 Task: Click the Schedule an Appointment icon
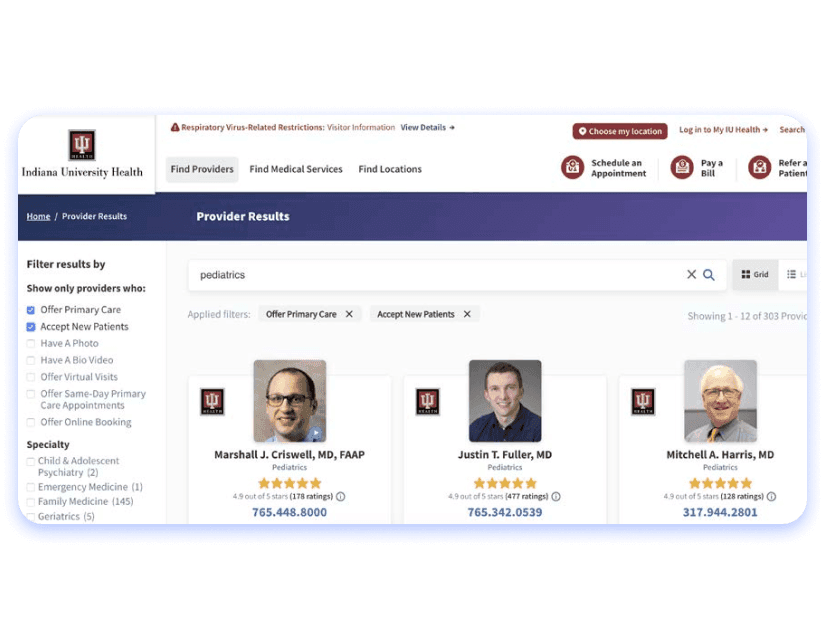(x=572, y=168)
